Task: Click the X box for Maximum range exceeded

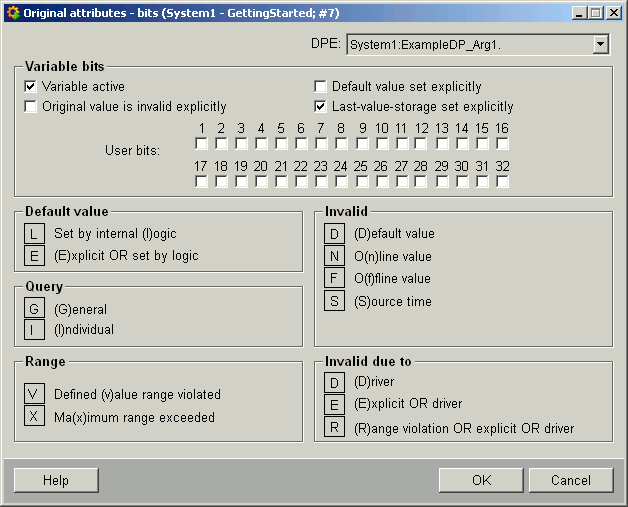Action: pyautogui.click(x=35, y=417)
